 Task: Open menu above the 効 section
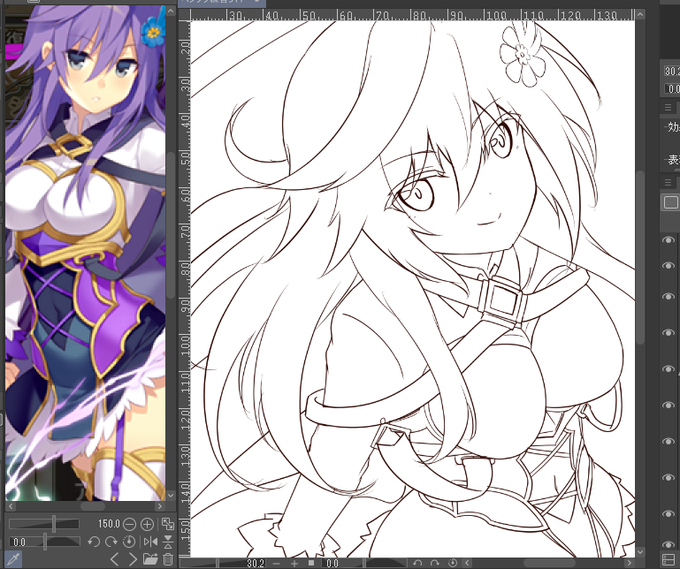click(668, 107)
